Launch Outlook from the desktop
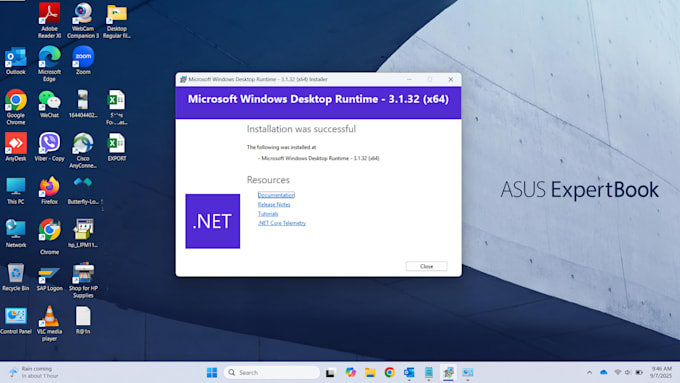 [16, 61]
